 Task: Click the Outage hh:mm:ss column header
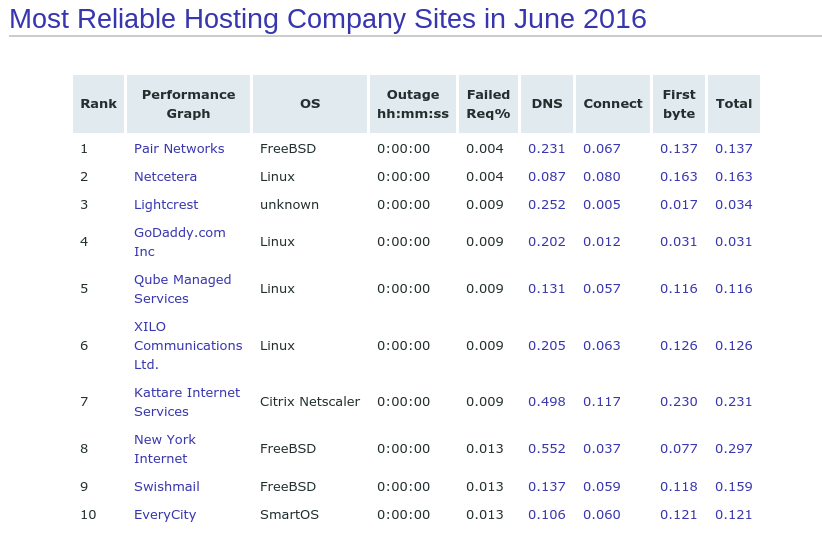click(413, 104)
